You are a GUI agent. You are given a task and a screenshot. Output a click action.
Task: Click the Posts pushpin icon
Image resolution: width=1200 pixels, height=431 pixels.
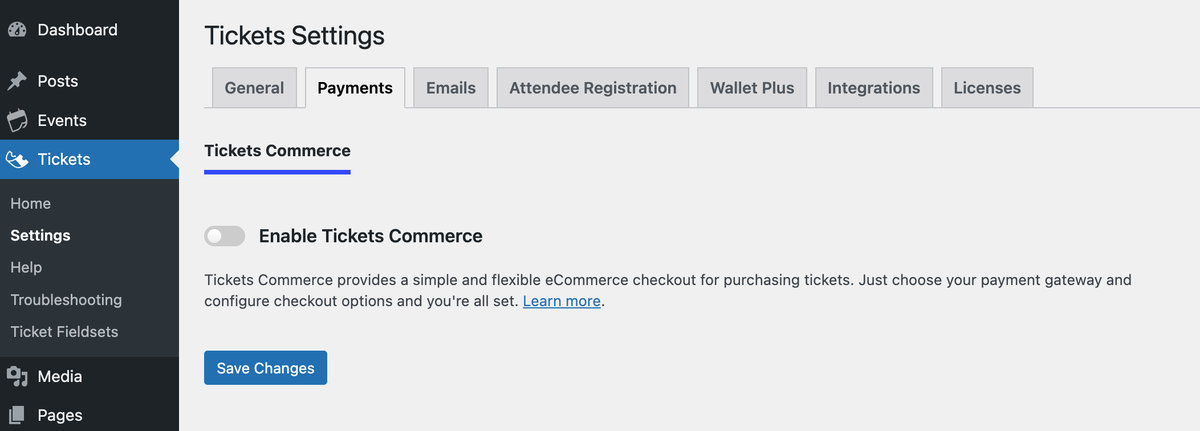[16, 81]
